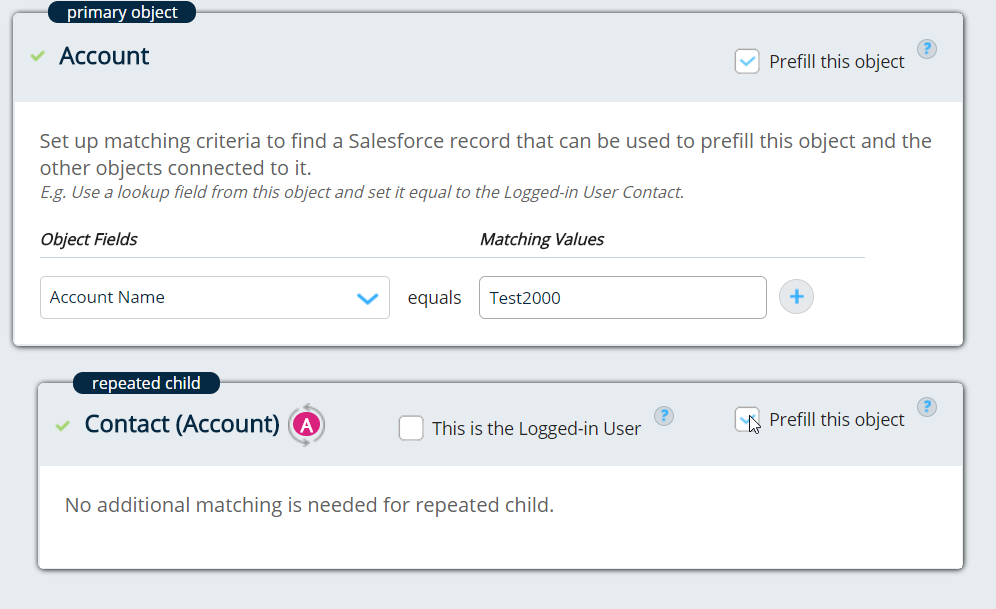Screen dimensions: 996x609
Task: Enable This is the Logged-in User checkbox
Action: pyautogui.click(x=411, y=429)
